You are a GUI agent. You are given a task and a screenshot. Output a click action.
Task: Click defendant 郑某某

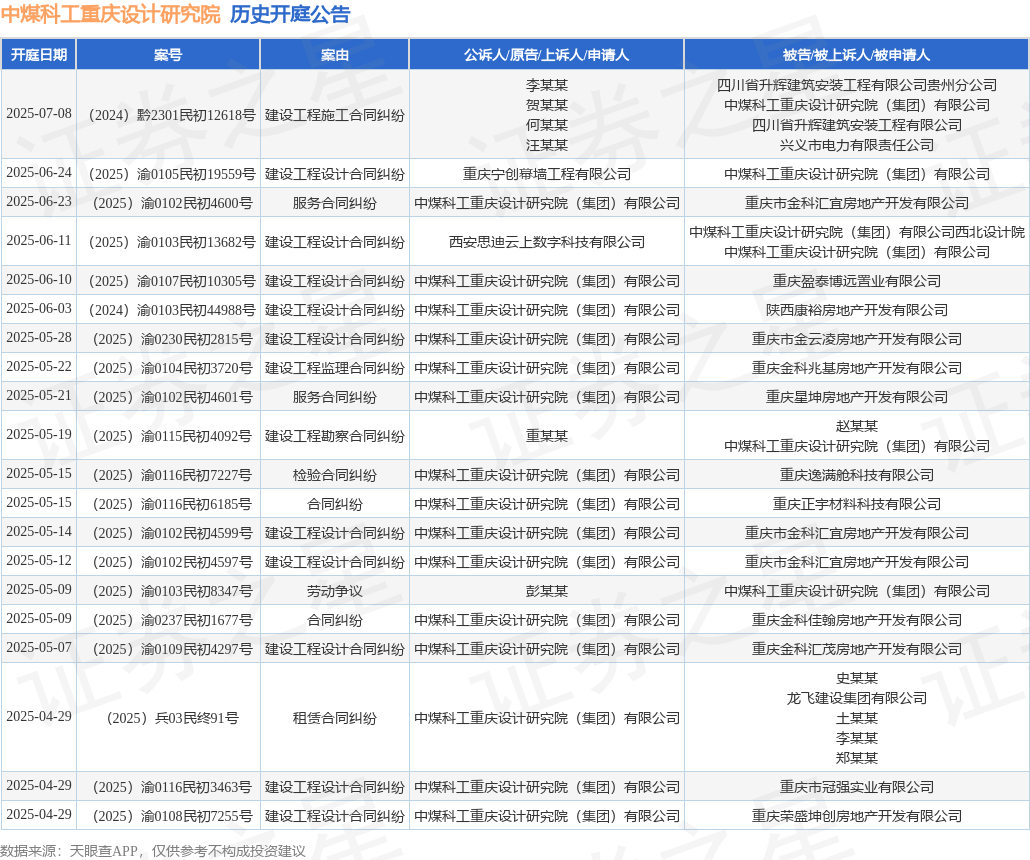click(857, 758)
